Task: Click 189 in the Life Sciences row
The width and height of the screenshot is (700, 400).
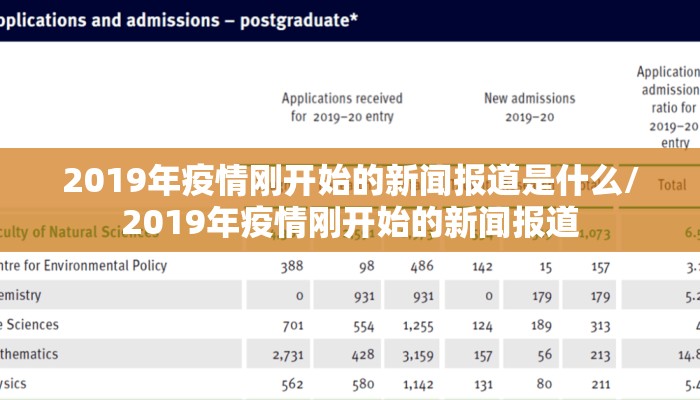Action: coord(541,325)
